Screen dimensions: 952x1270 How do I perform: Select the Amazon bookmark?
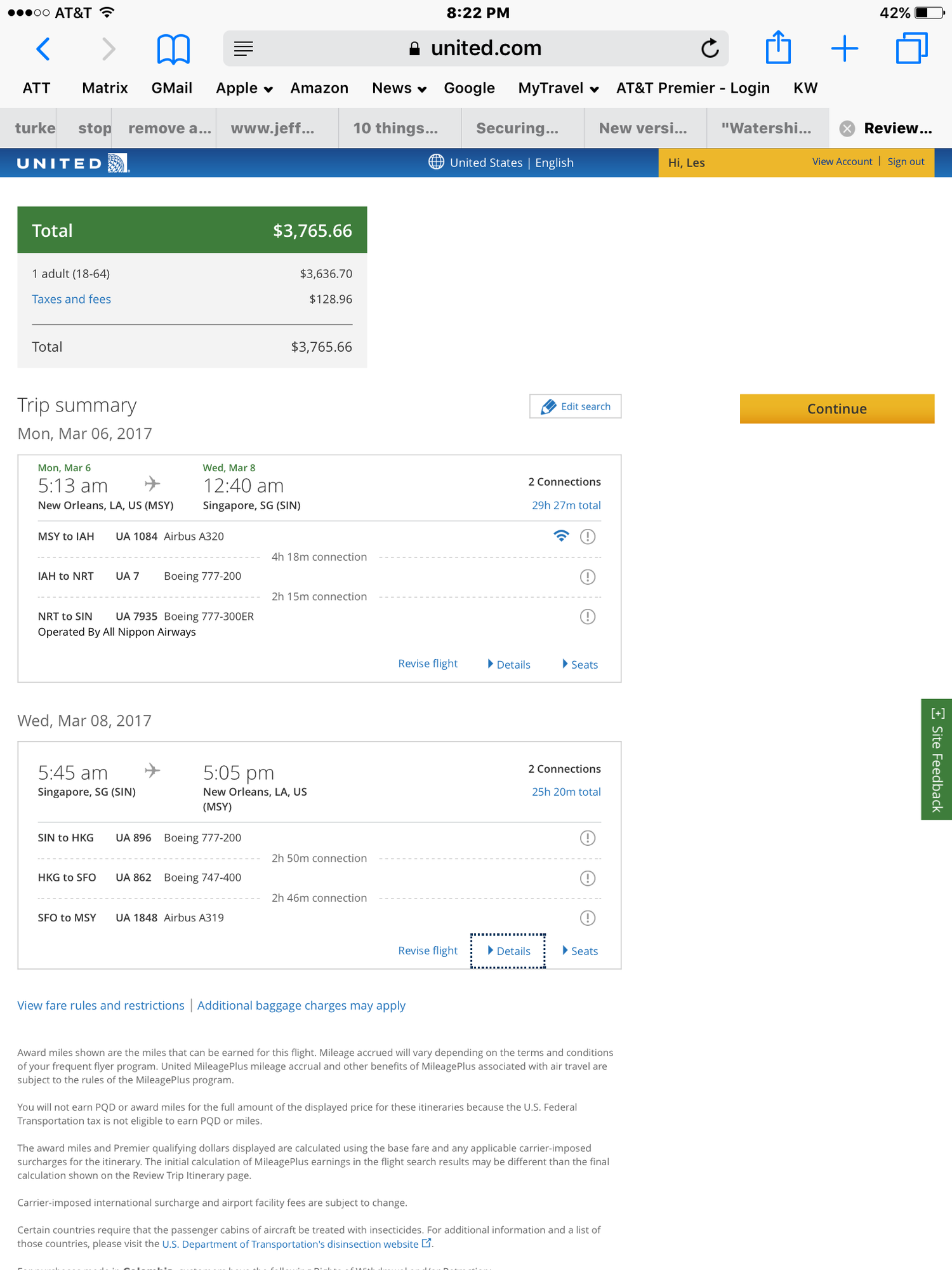click(319, 88)
